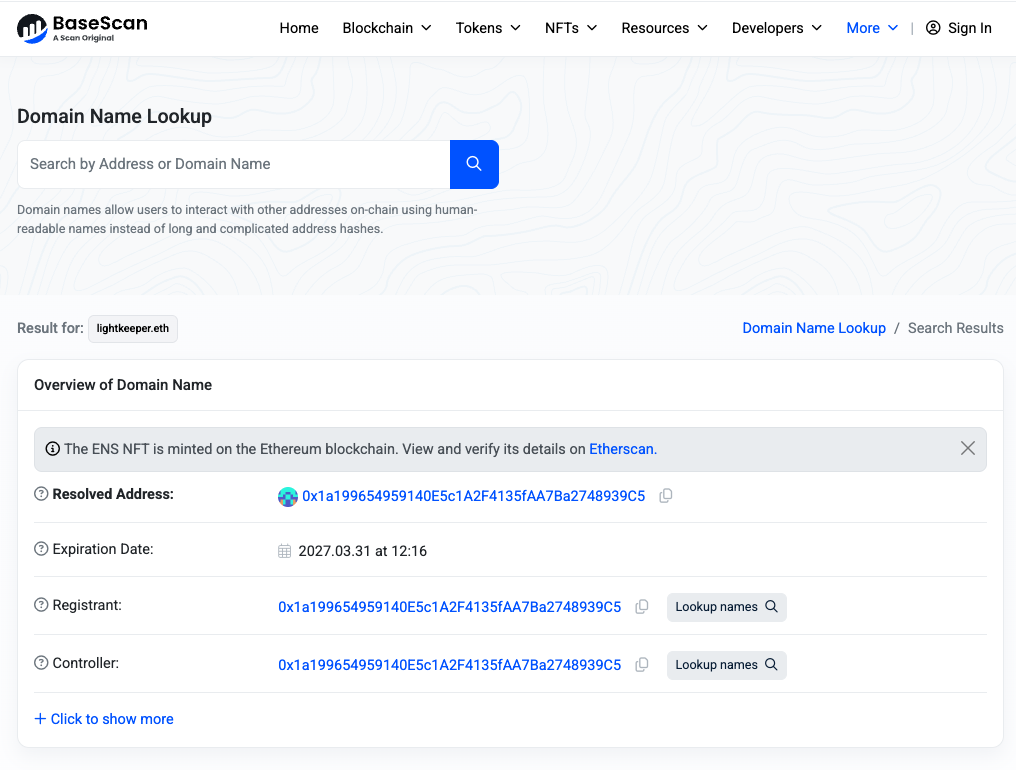Image resolution: width=1016 pixels, height=770 pixels.
Task: Open the Resources dropdown menu
Action: [x=664, y=28]
